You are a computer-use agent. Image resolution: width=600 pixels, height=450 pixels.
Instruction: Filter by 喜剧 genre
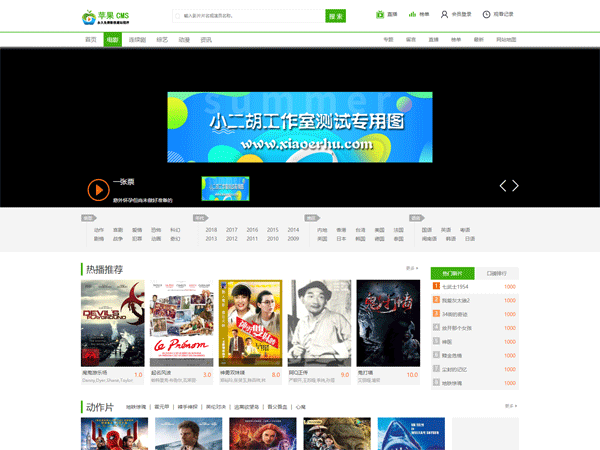118,229
